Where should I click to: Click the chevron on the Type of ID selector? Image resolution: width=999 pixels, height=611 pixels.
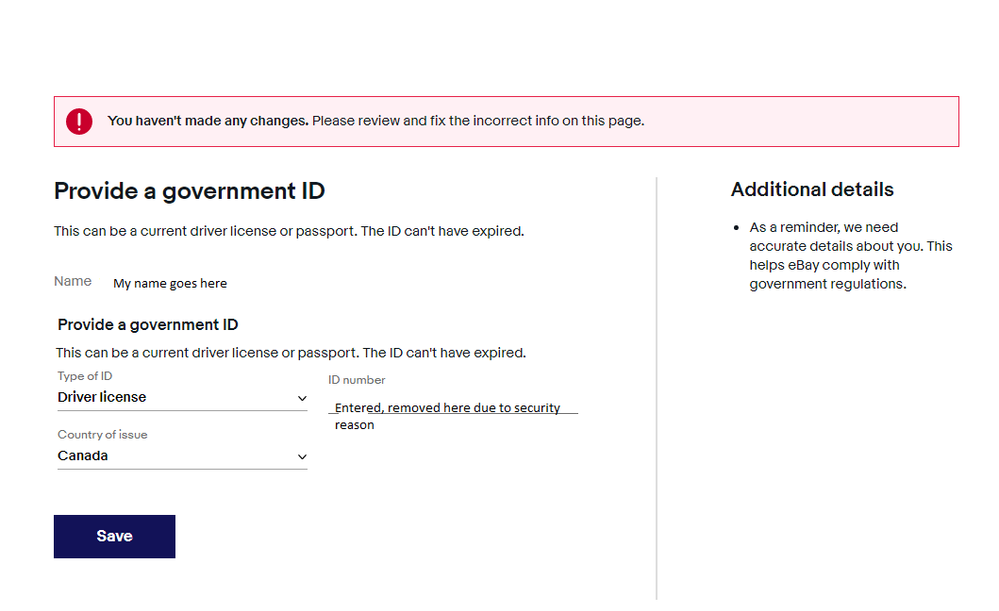(x=300, y=398)
